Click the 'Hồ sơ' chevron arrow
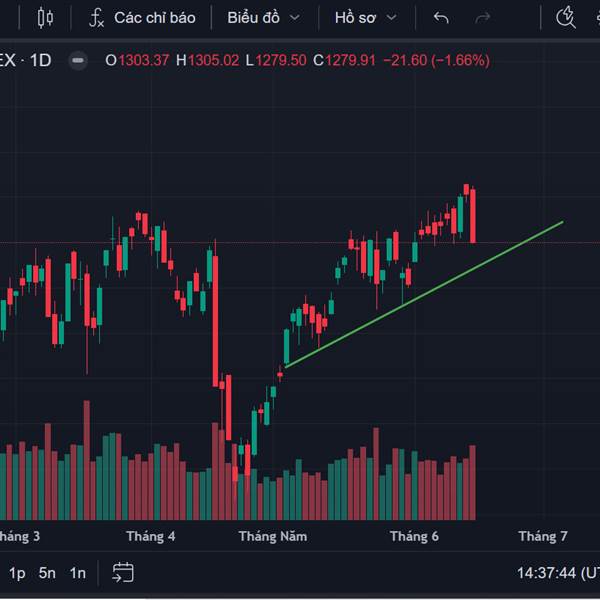The height and width of the screenshot is (600, 600). [391, 18]
